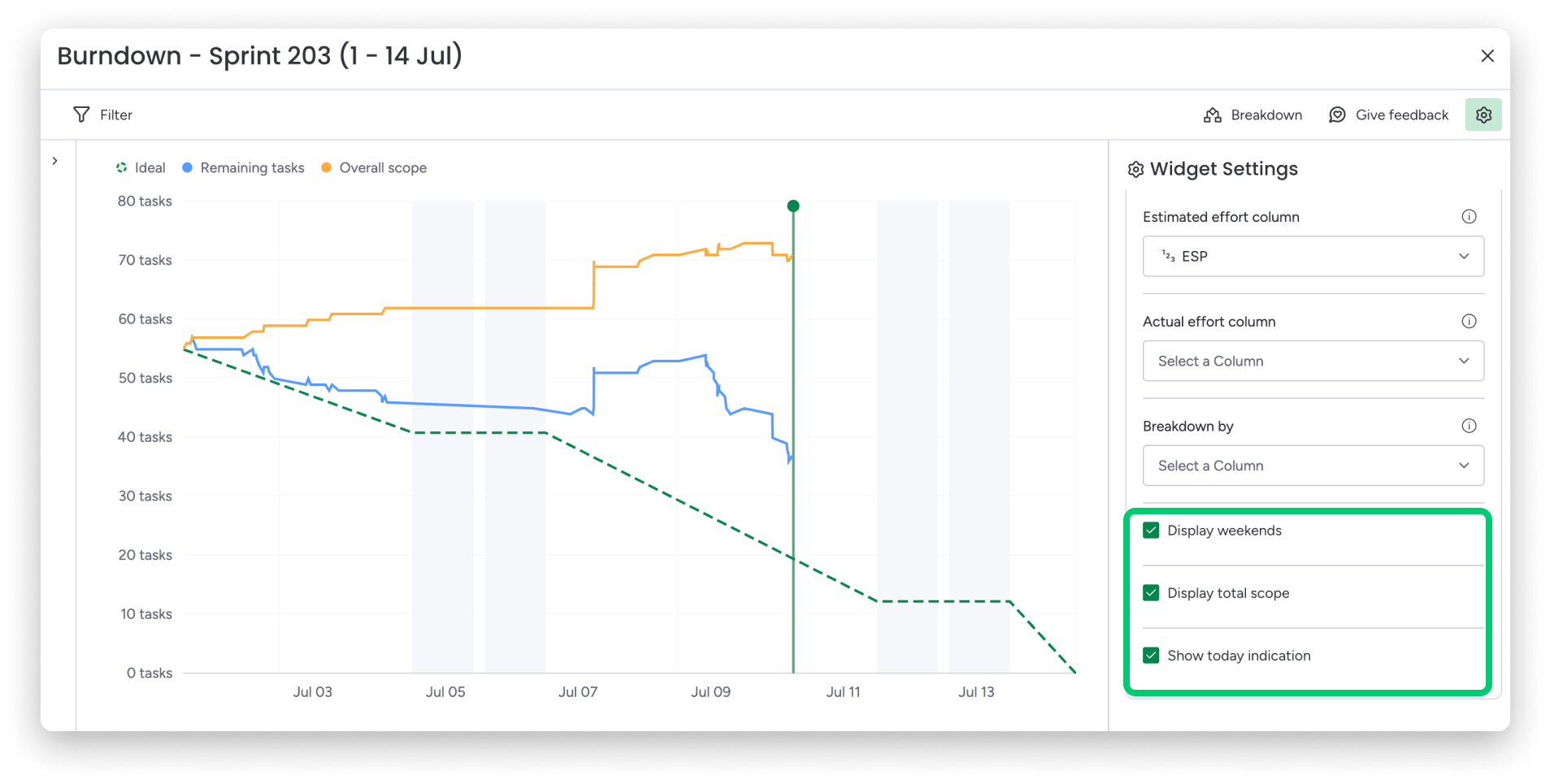Select the Remaining tasks legend entry

pyautogui.click(x=252, y=167)
